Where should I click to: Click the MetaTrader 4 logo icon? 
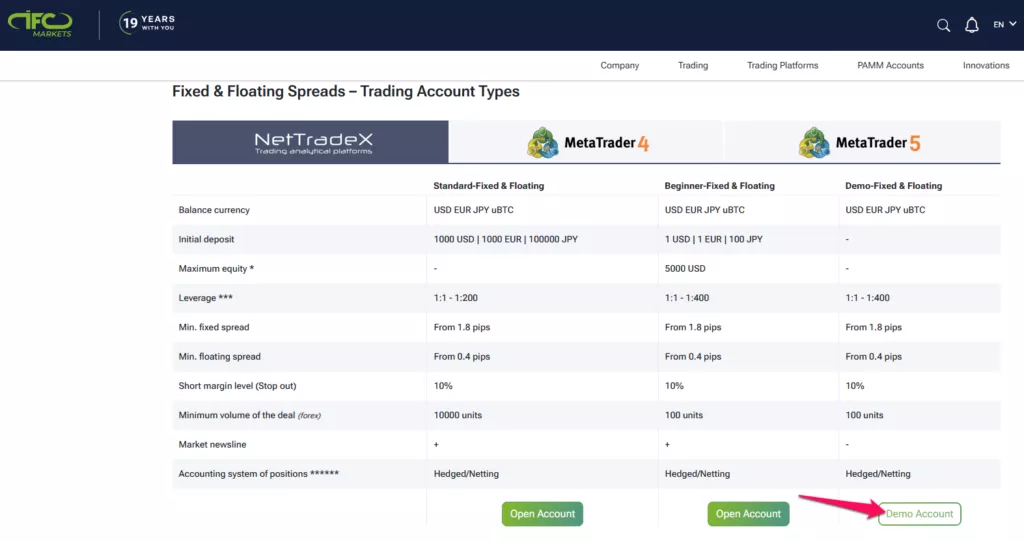543,142
